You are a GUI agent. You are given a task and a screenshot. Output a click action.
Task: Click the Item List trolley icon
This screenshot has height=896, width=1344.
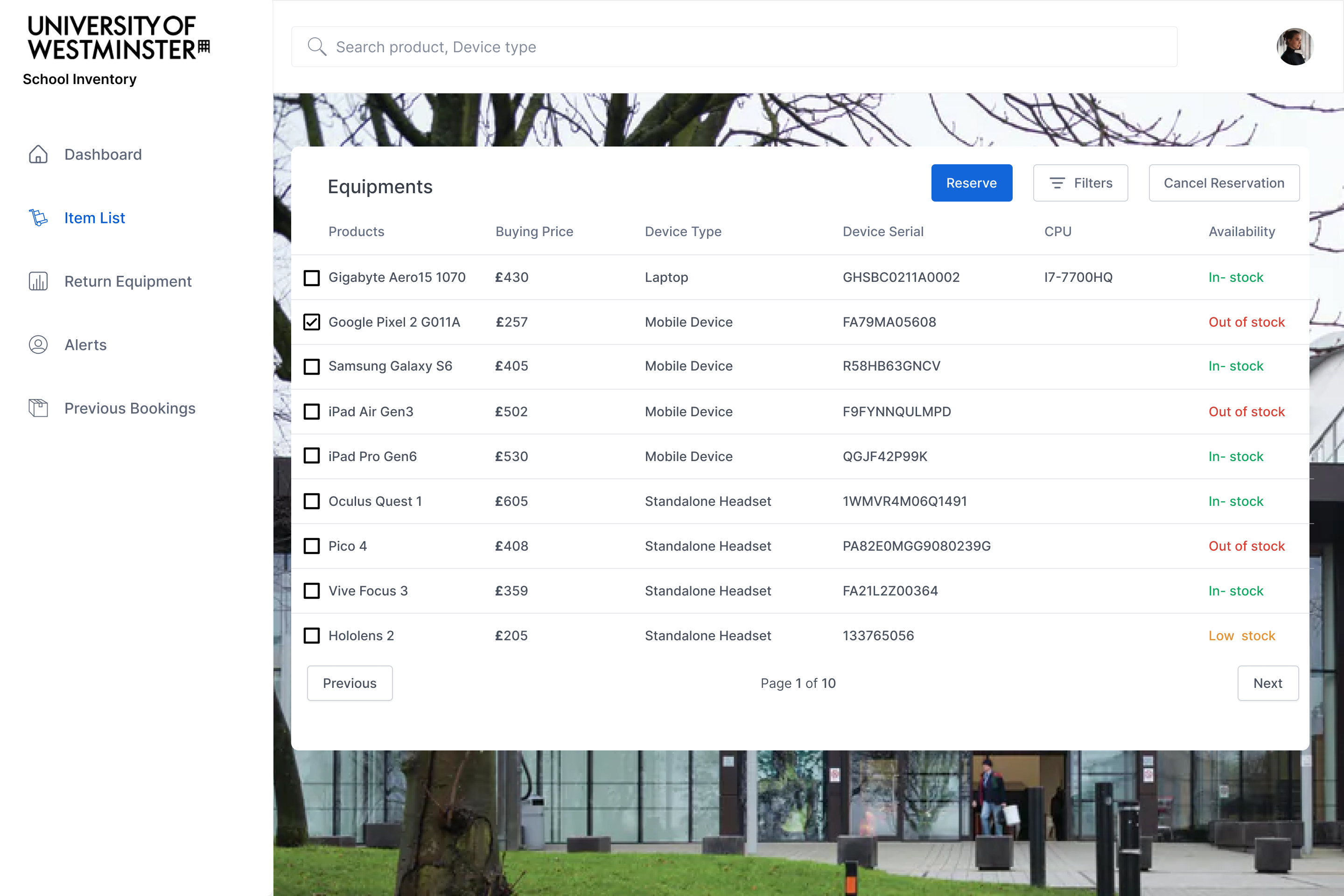point(38,218)
